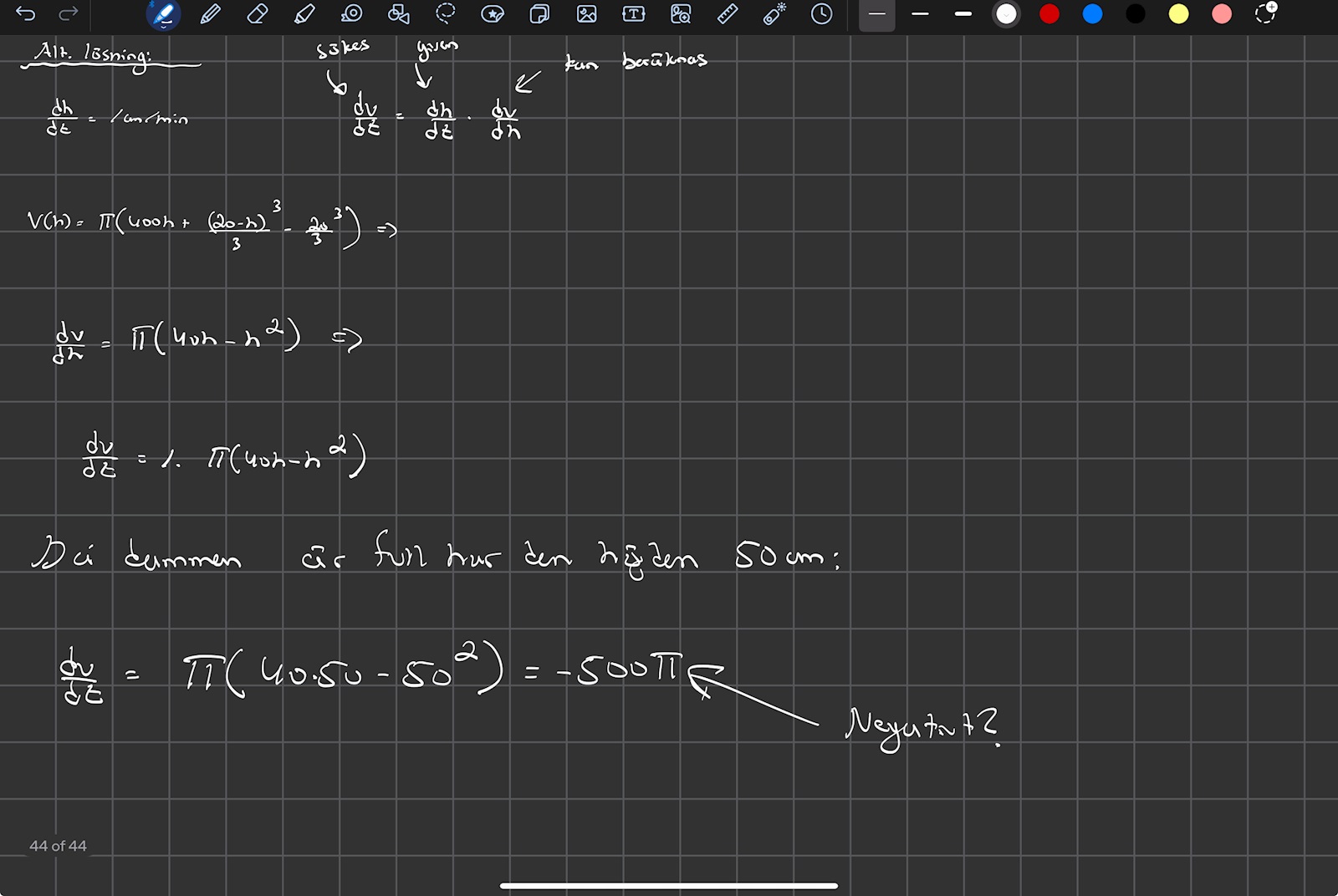This screenshot has width=1338, height=896.
Task: Select the thinnest stroke width
Action: point(876,14)
